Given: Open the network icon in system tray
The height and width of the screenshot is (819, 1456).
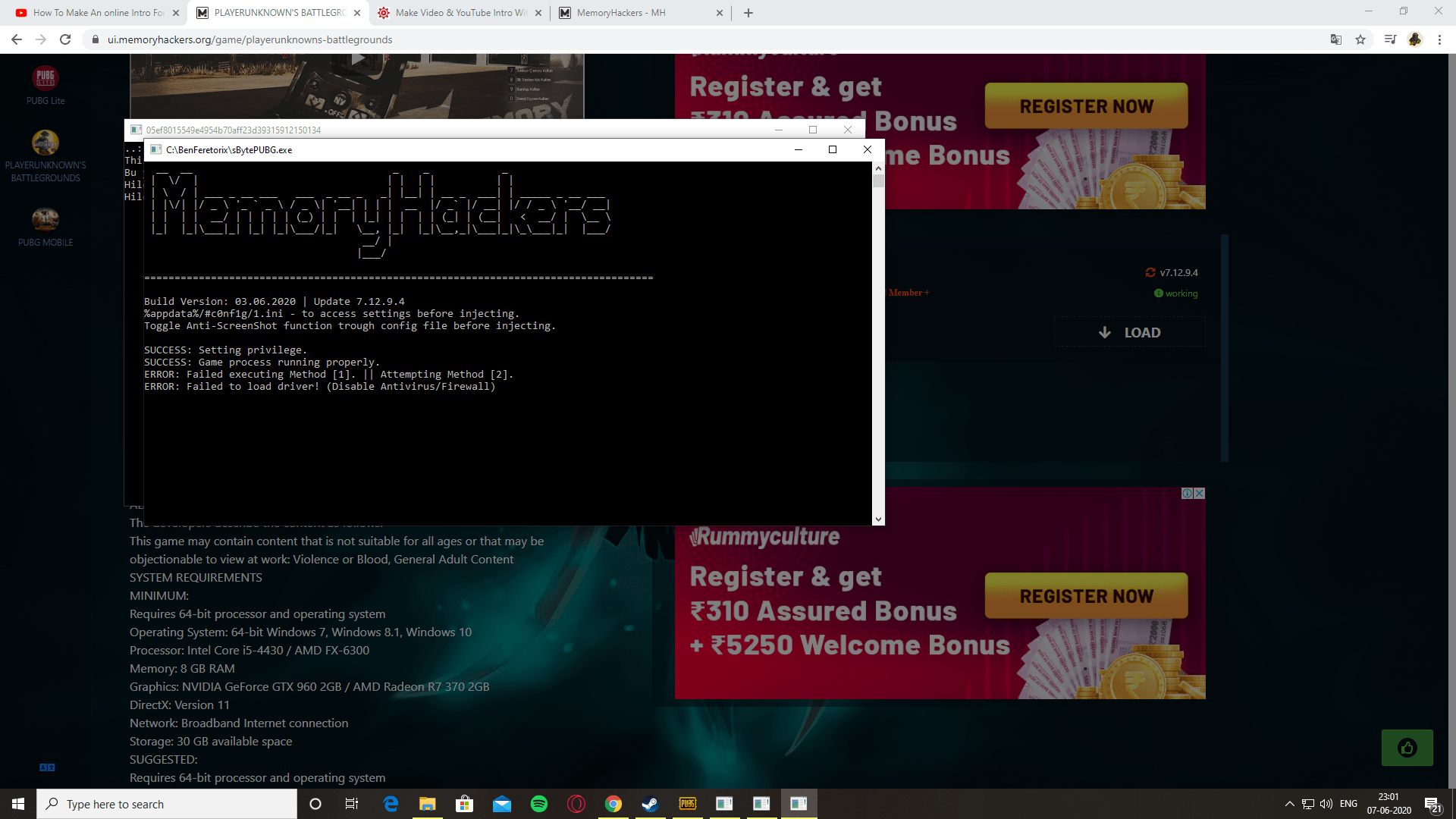Looking at the screenshot, I should pos(1308,804).
